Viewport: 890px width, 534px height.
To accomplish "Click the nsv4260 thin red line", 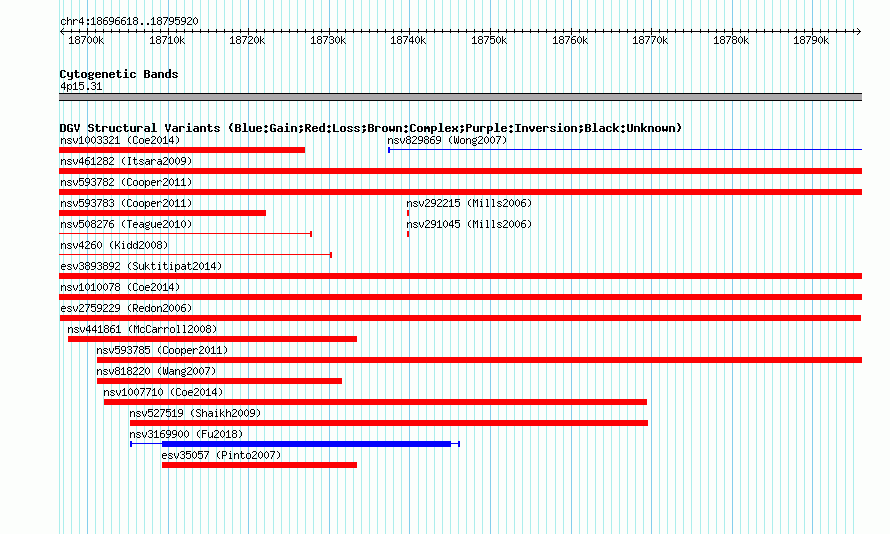I will coord(195,255).
